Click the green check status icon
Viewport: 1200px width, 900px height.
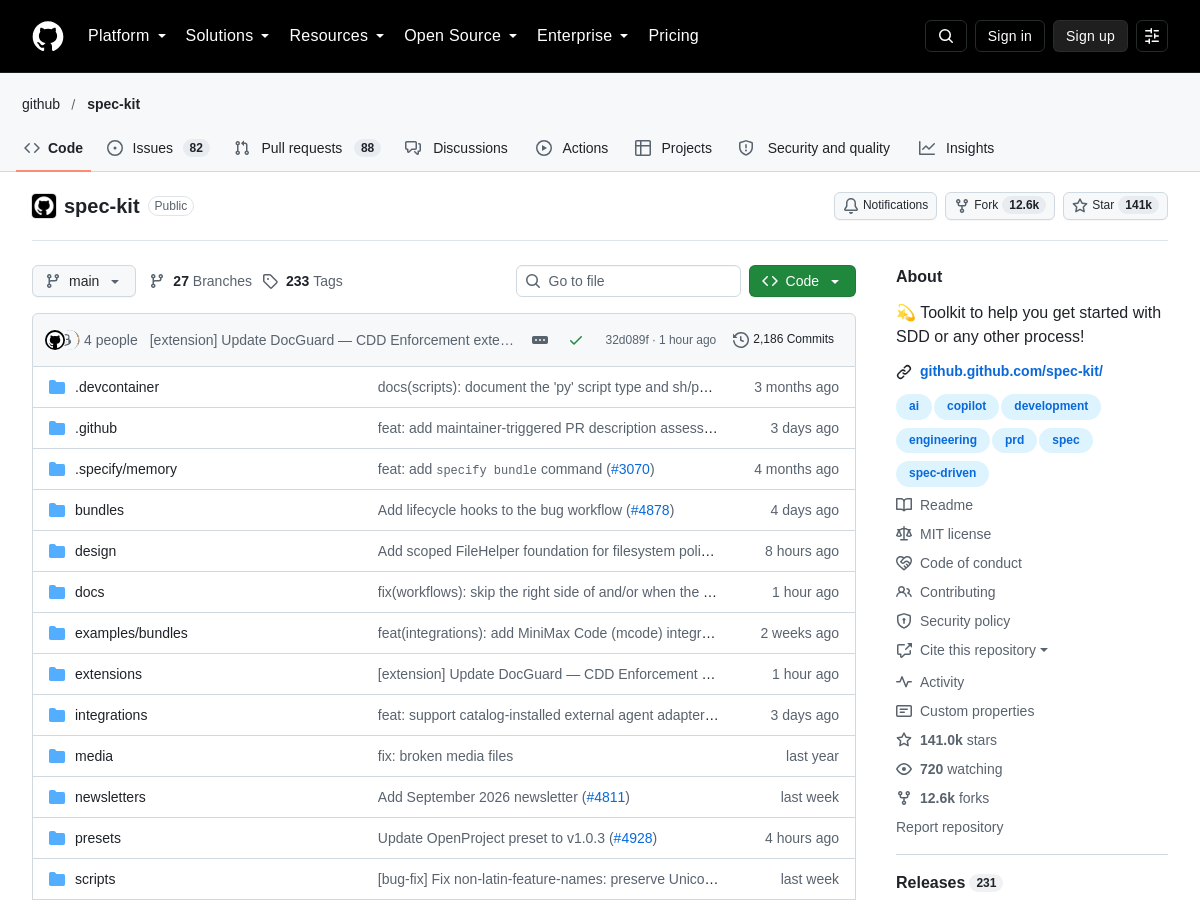(576, 340)
